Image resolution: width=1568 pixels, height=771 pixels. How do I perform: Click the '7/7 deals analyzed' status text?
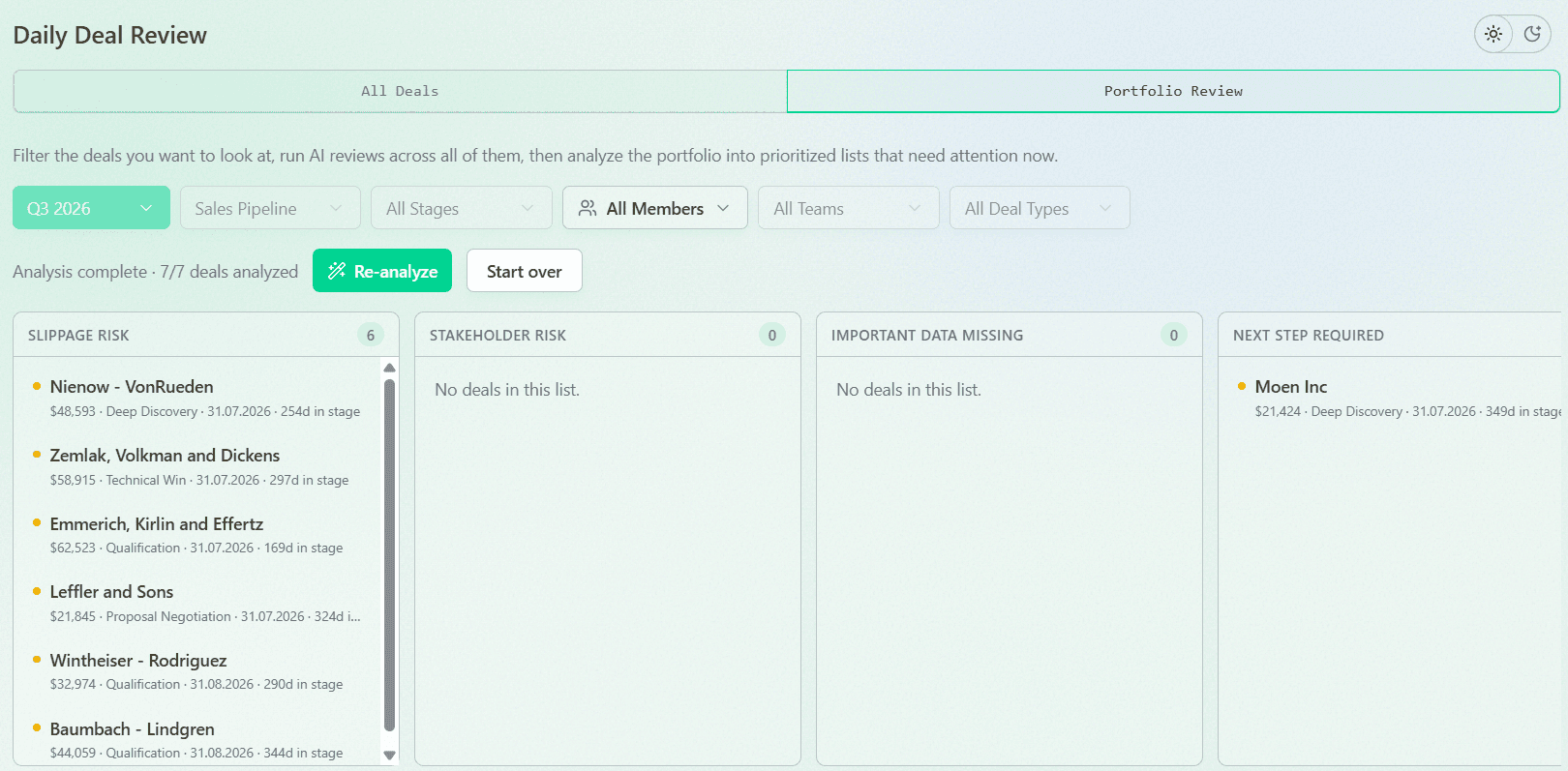tap(229, 271)
